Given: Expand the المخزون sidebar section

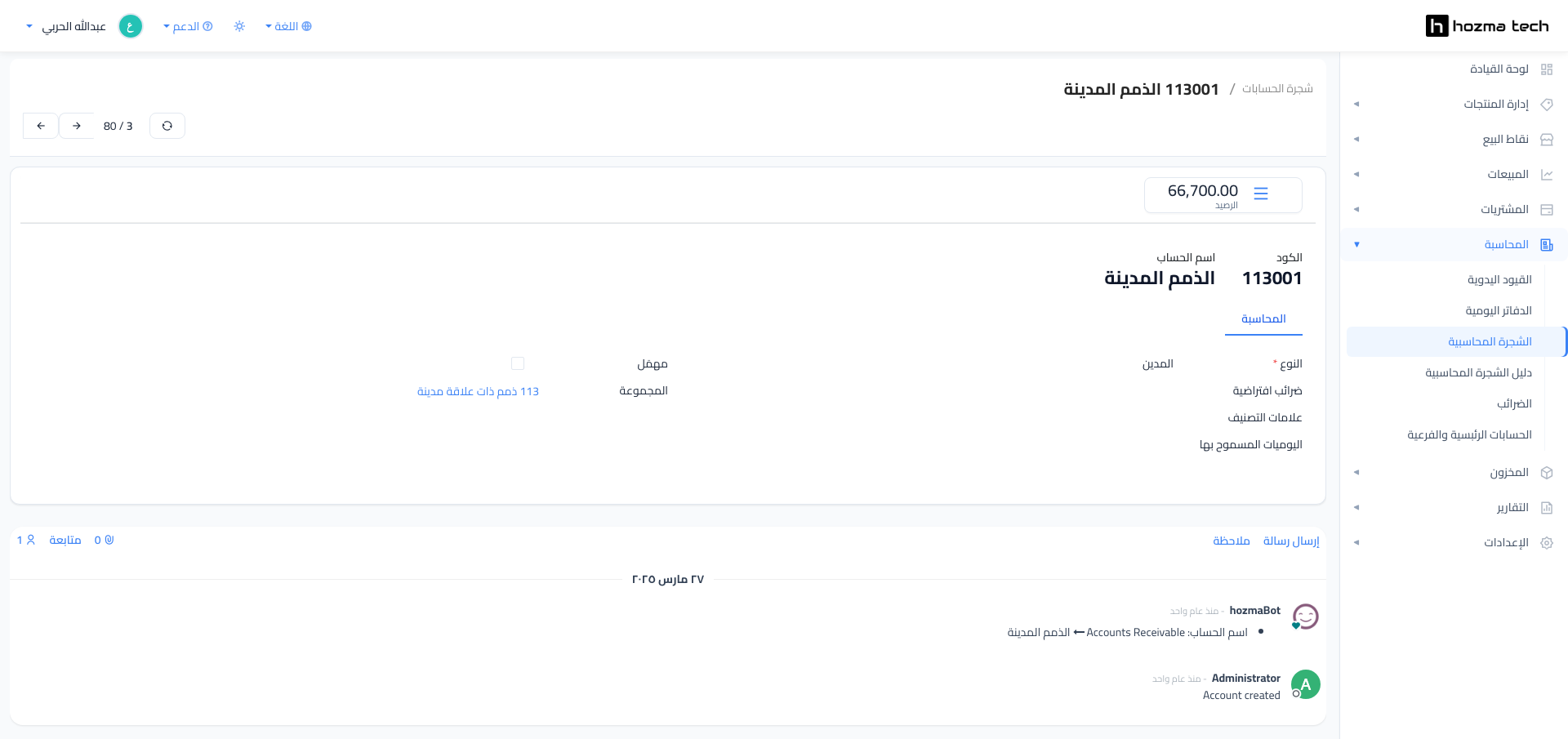Looking at the screenshot, I should [1454, 473].
